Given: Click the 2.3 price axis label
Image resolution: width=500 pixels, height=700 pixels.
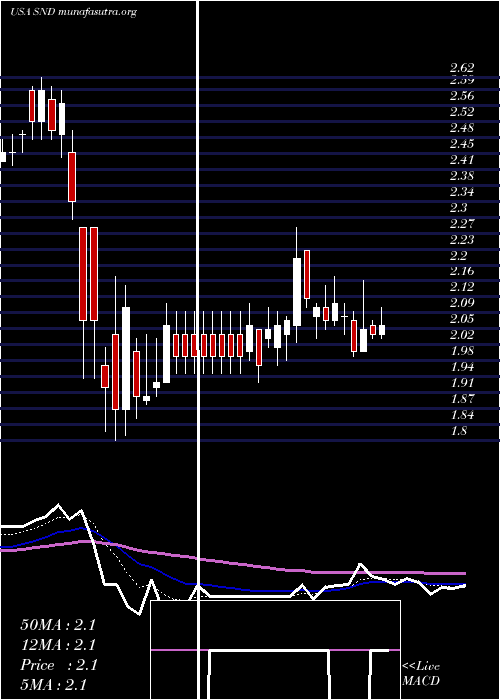Looking at the screenshot, I should click(458, 208).
